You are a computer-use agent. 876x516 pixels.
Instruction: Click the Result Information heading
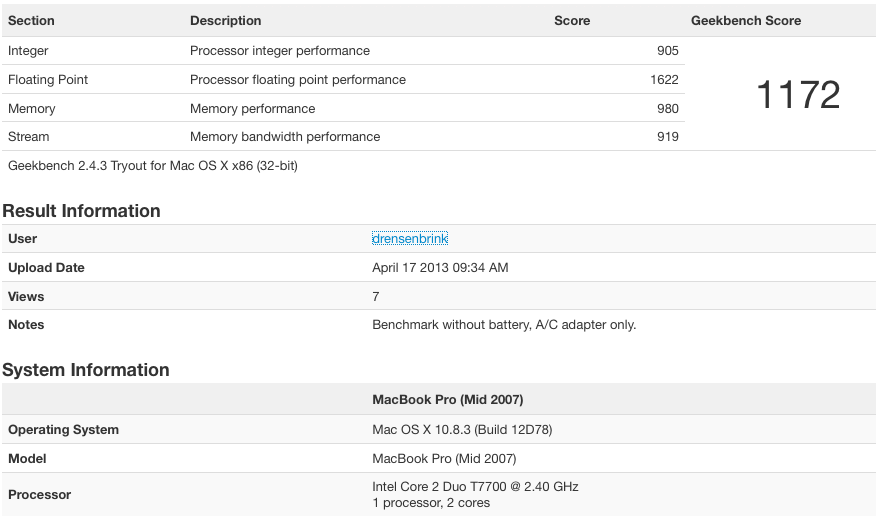tap(82, 211)
